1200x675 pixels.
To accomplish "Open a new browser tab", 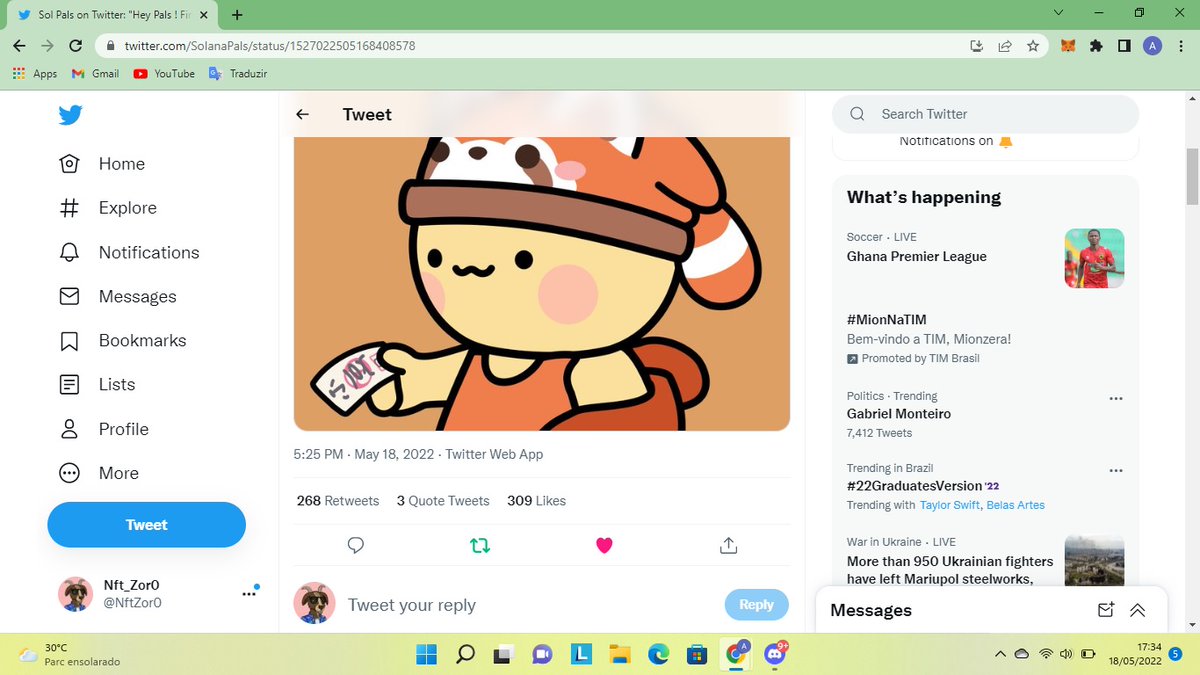I will coord(237,15).
